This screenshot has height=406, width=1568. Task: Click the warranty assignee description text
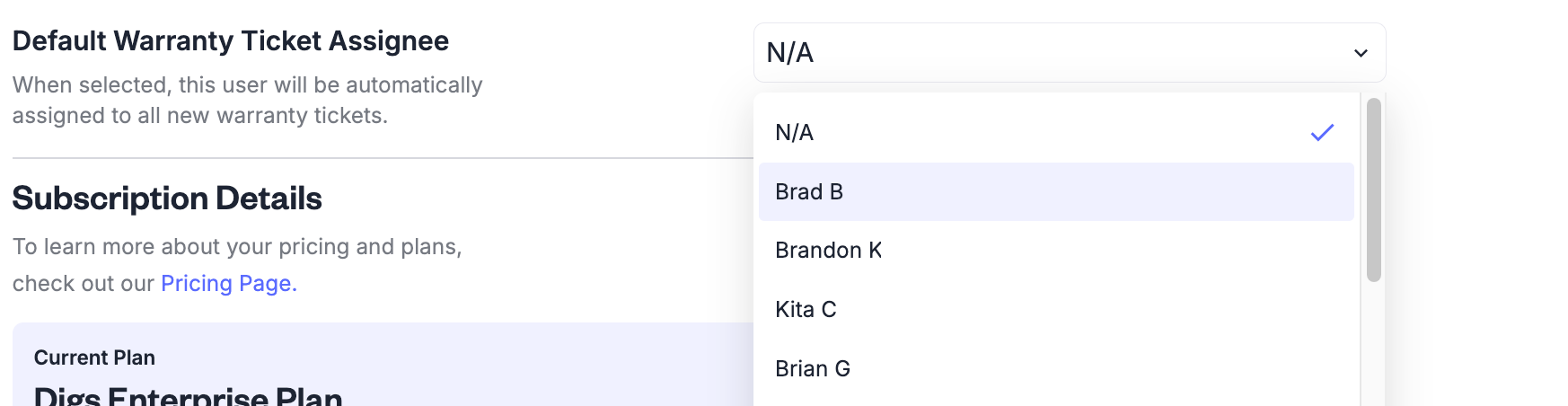[247, 101]
